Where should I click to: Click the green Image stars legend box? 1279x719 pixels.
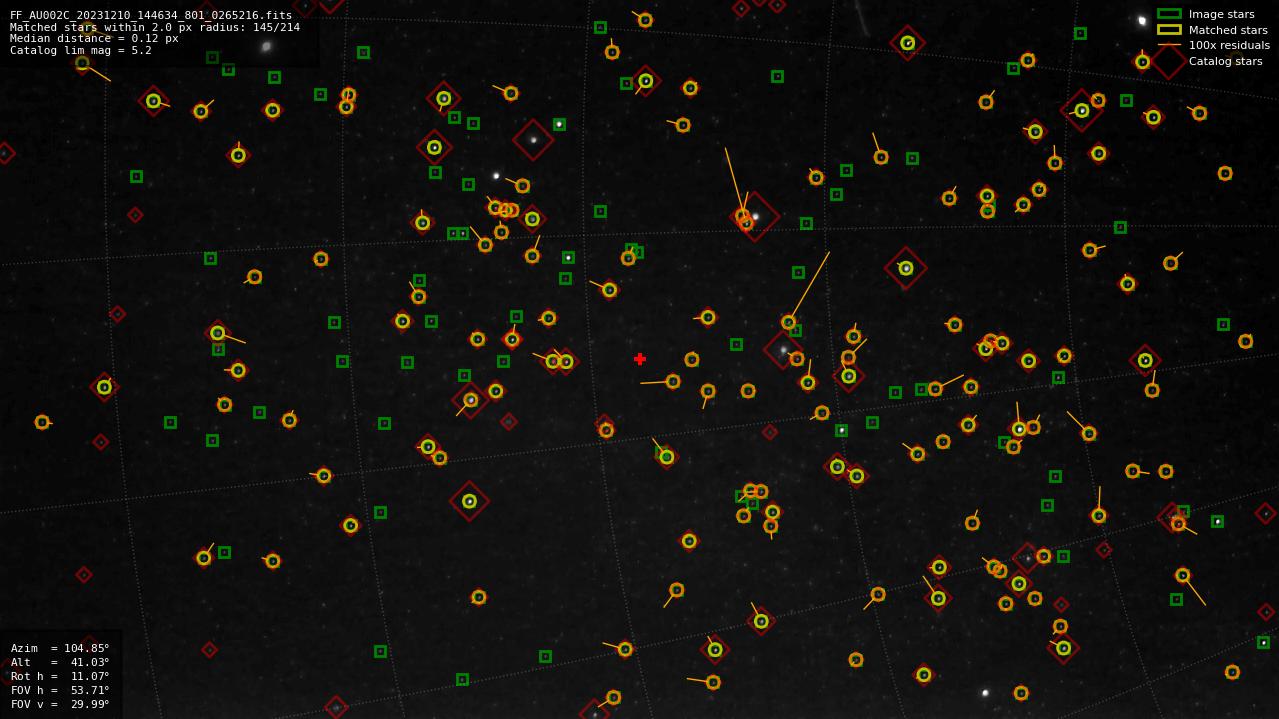1169,14
